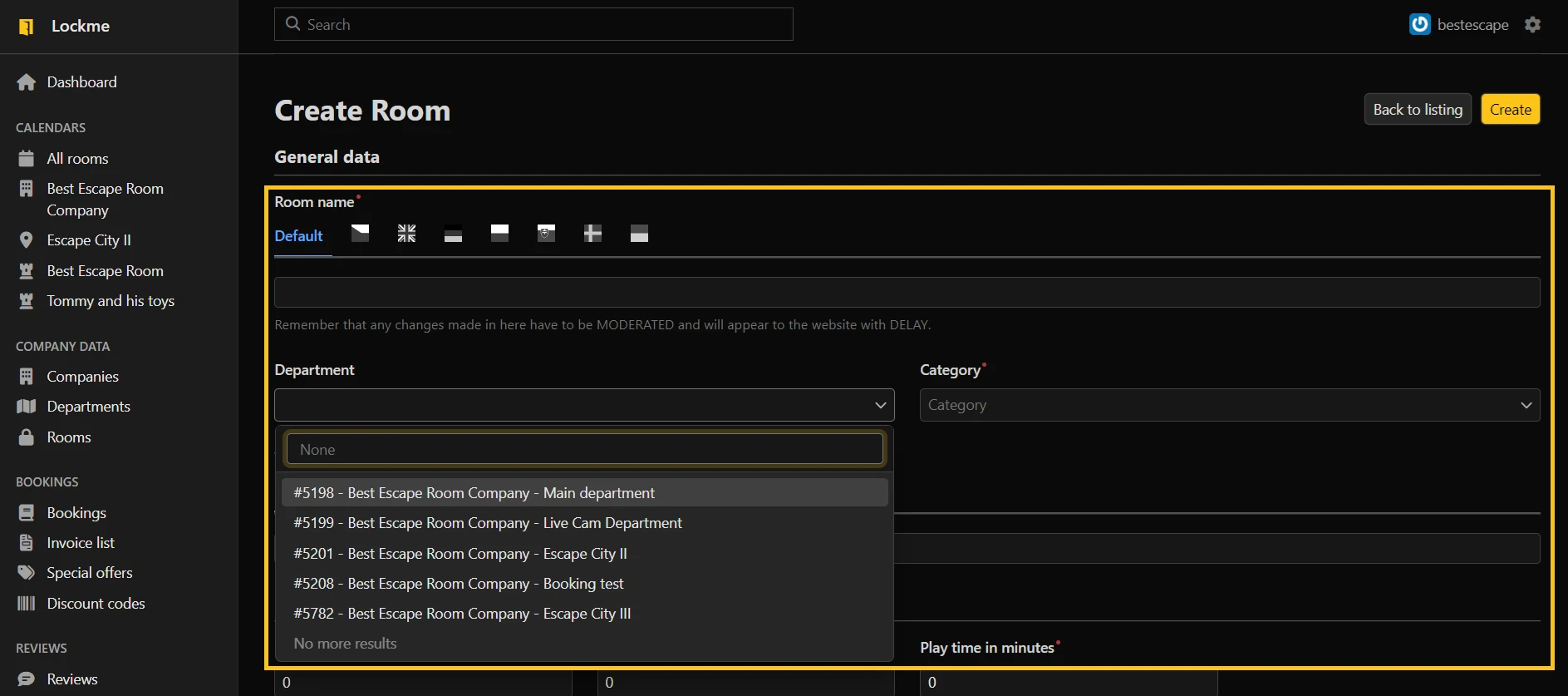The height and width of the screenshot is (696, 1568).
Task: Click the Room name text input
Action: click(x=907, y=293)
